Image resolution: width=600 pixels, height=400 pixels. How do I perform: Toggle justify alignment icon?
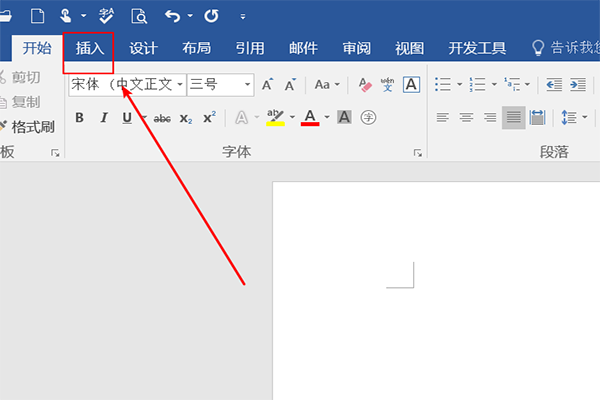coord(514,117)
